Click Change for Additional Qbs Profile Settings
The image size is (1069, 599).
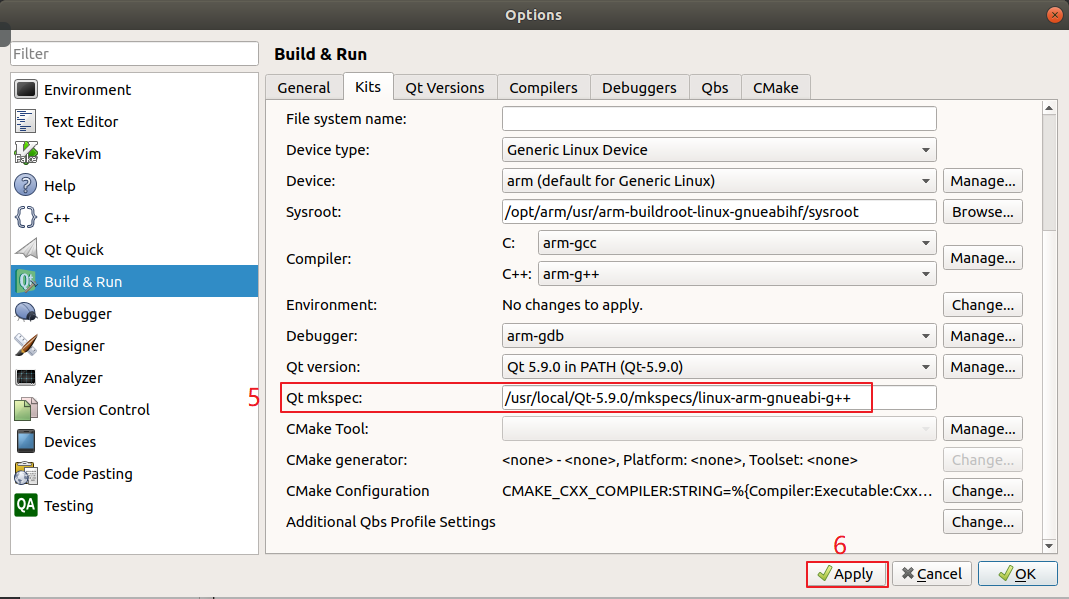click(982, 522)
